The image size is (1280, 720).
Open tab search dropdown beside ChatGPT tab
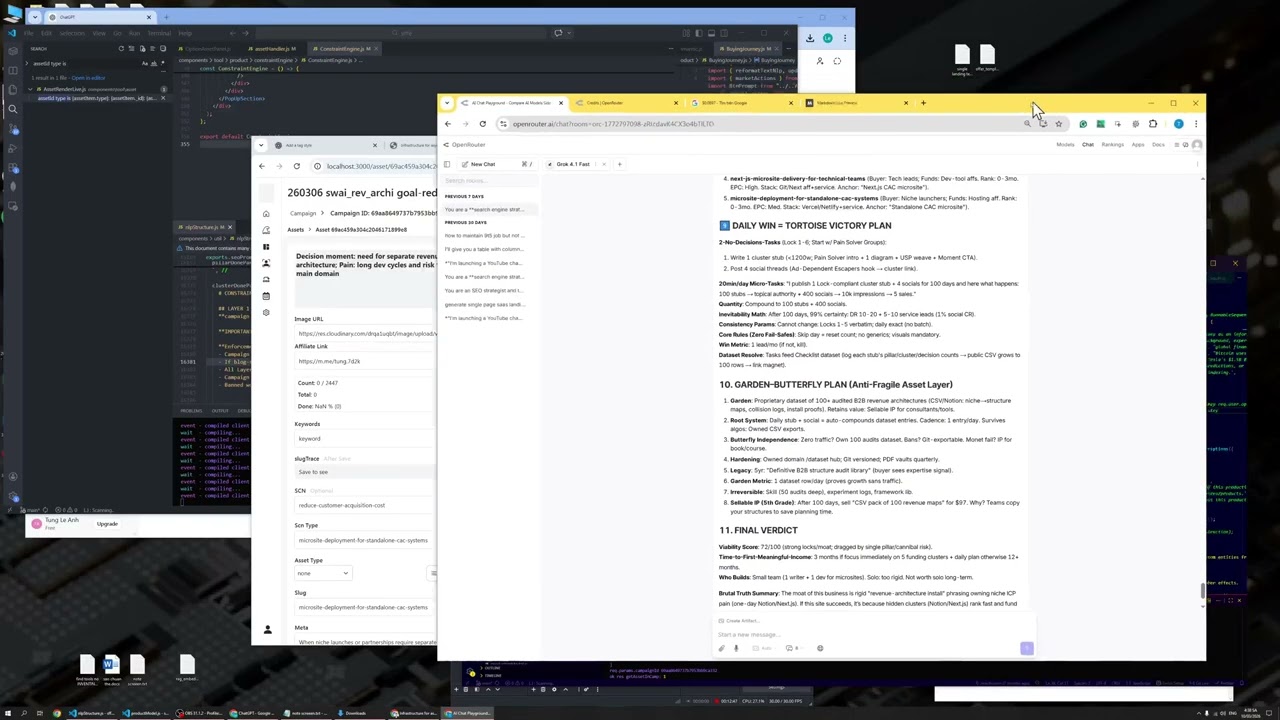(33, 17)
